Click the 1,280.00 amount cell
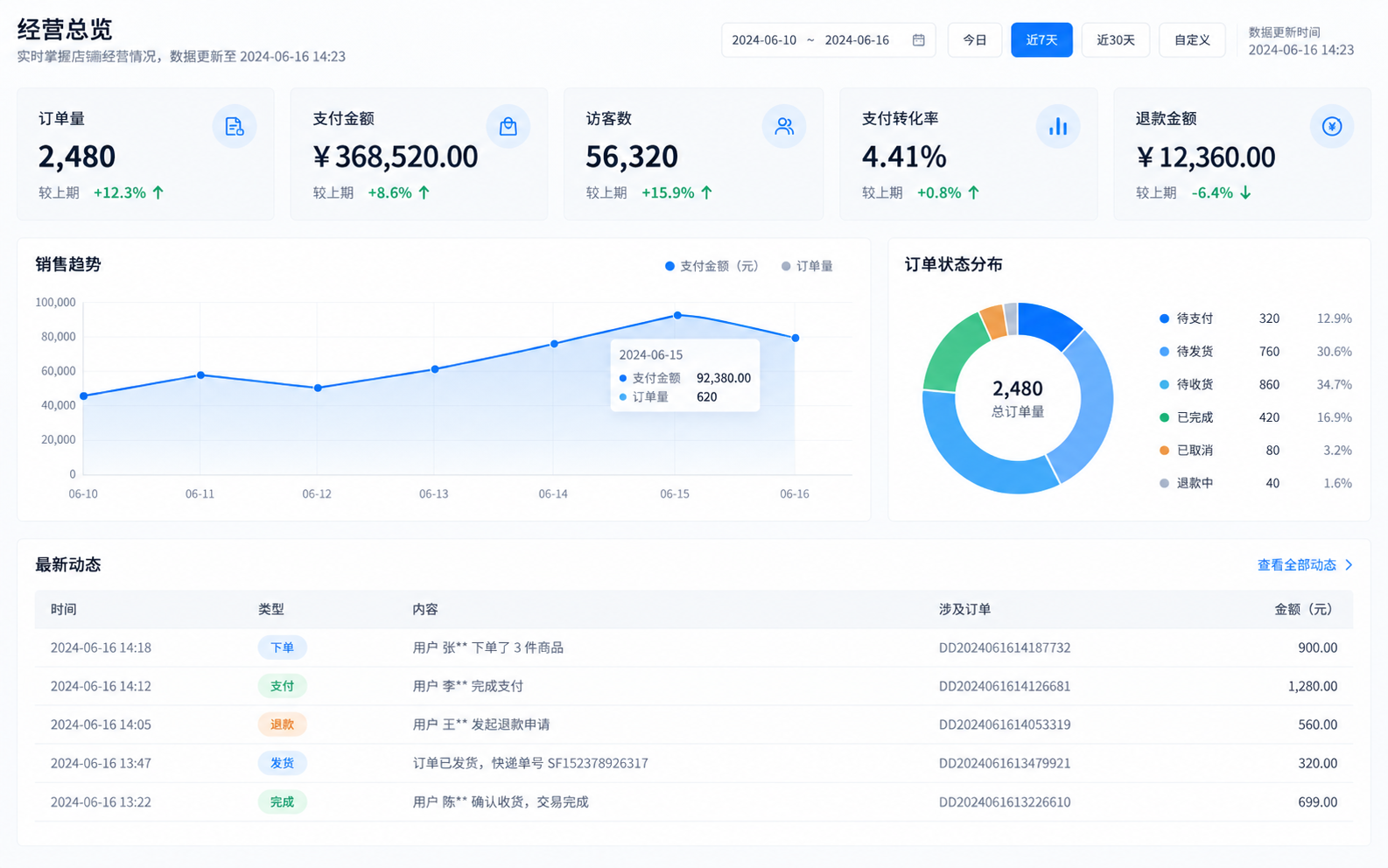 (x=1313, y=687)
